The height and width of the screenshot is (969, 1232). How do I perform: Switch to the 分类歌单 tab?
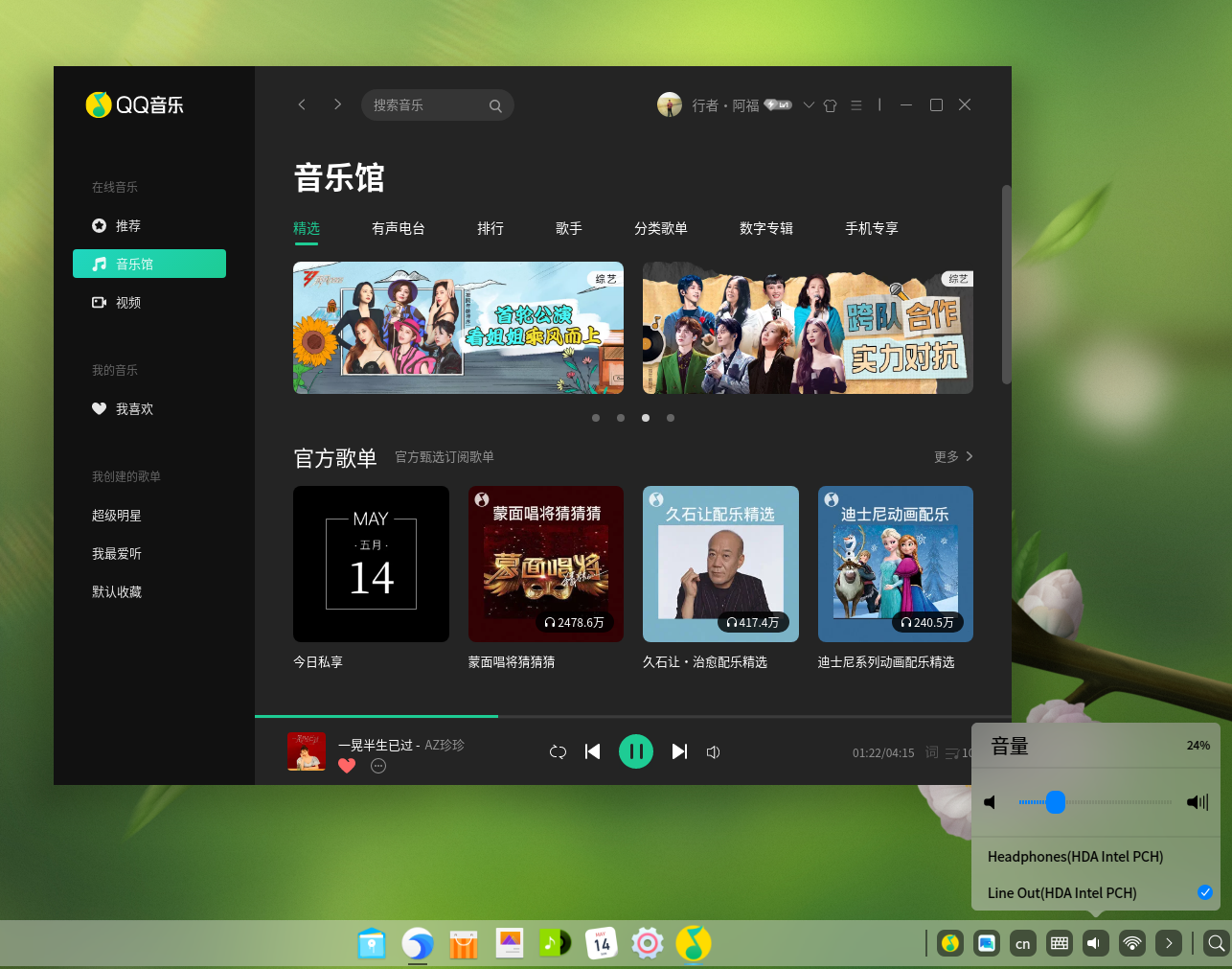tap(661, 228)
